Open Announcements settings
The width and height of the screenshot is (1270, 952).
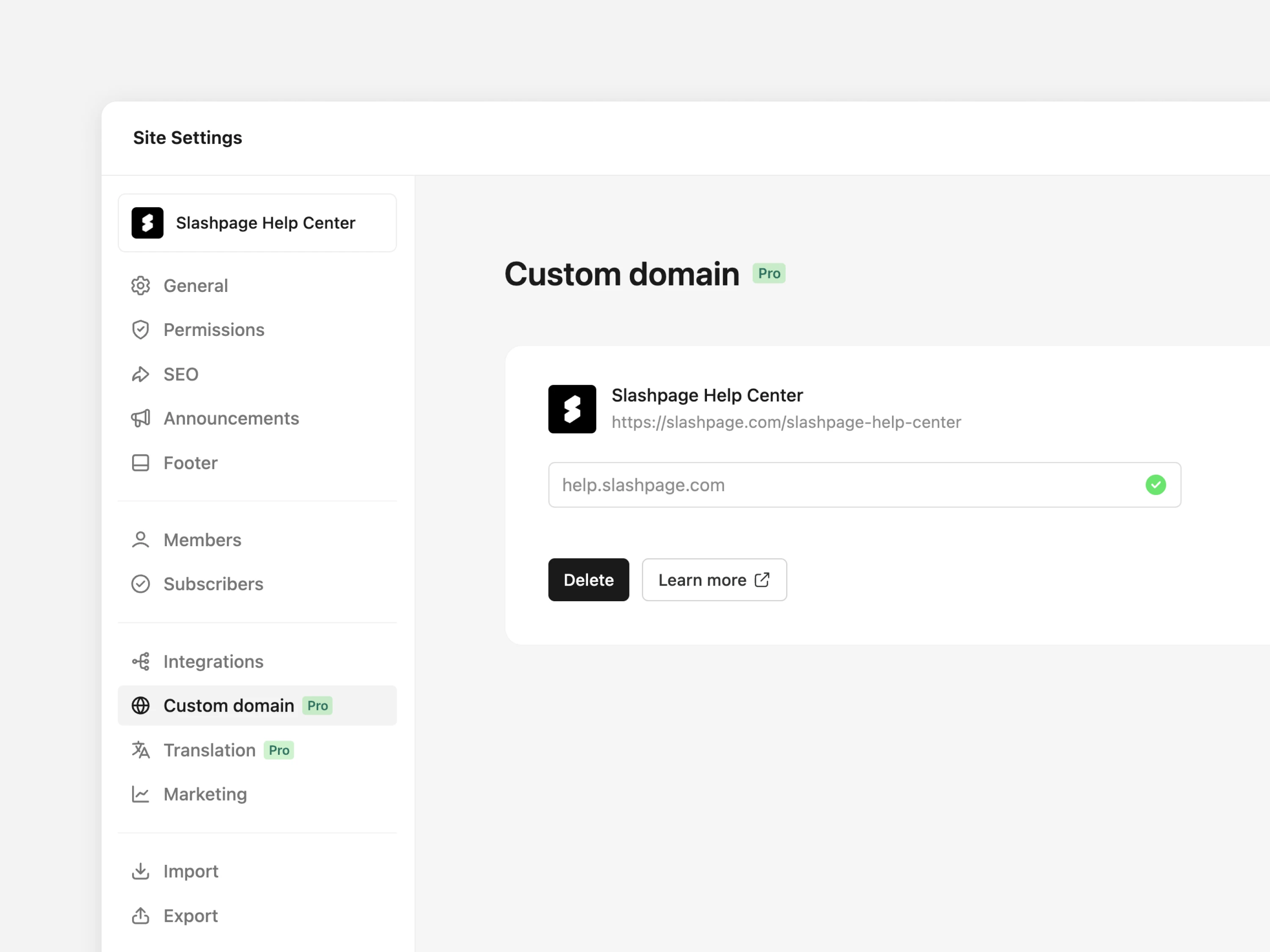coord(257,418)
